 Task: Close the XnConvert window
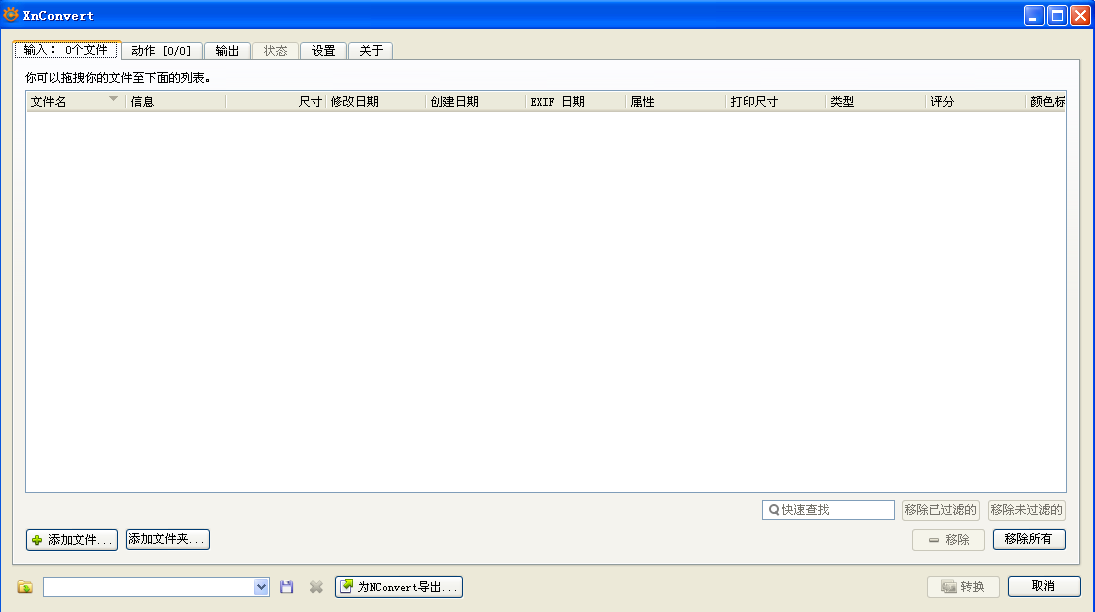[1080, 15]
